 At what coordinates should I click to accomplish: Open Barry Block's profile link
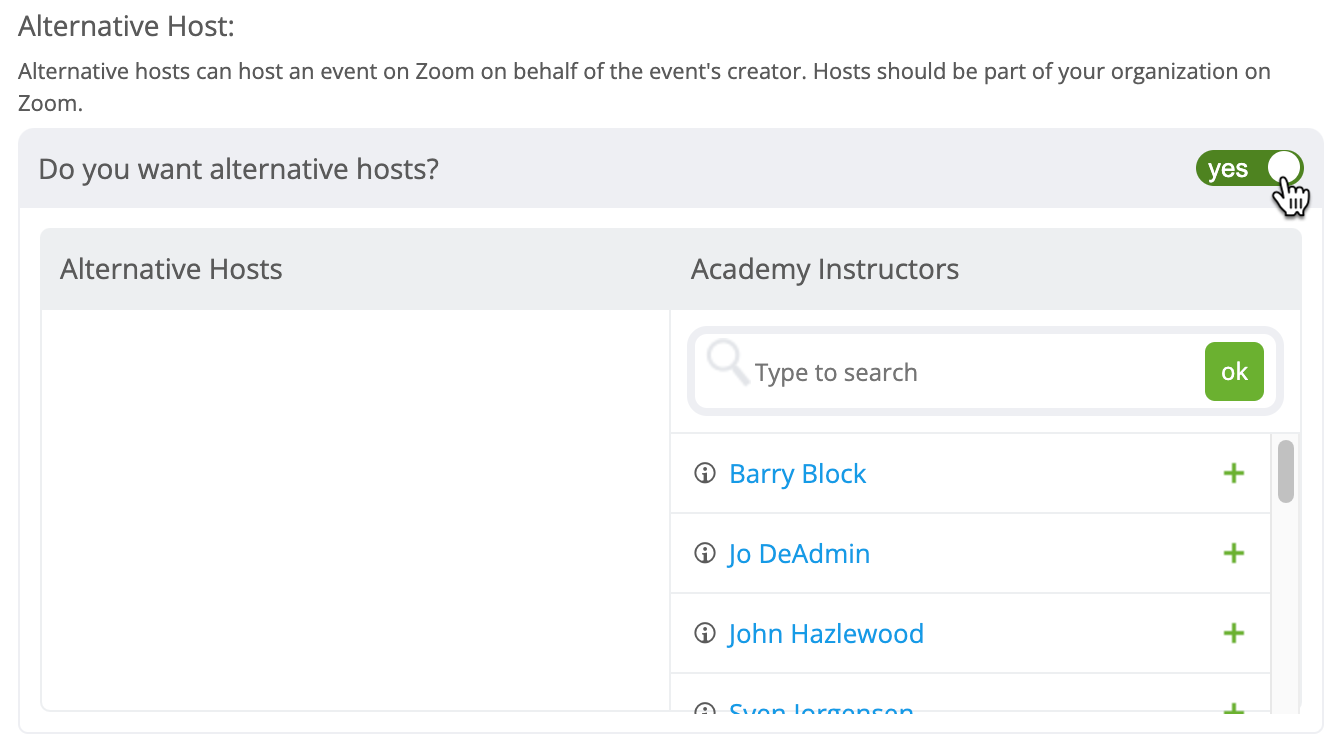(x=798, y=473)
